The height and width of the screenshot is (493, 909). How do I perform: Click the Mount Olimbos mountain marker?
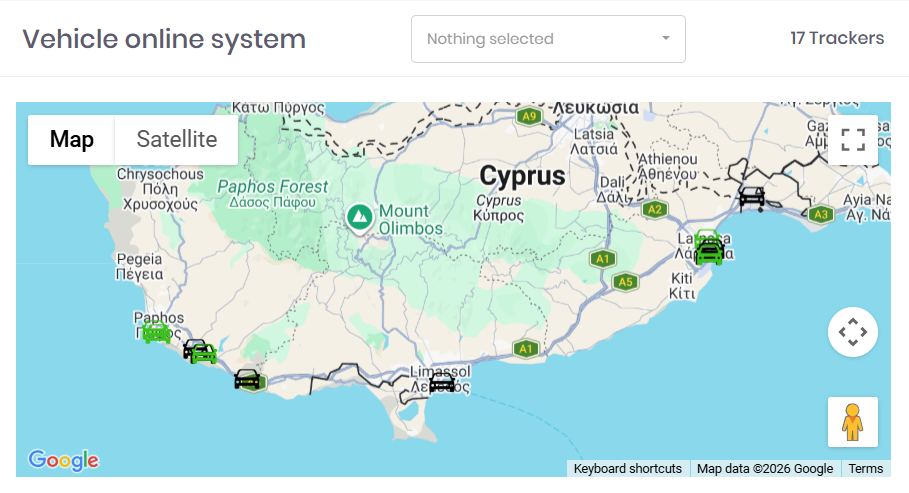(x=358, y=215)
